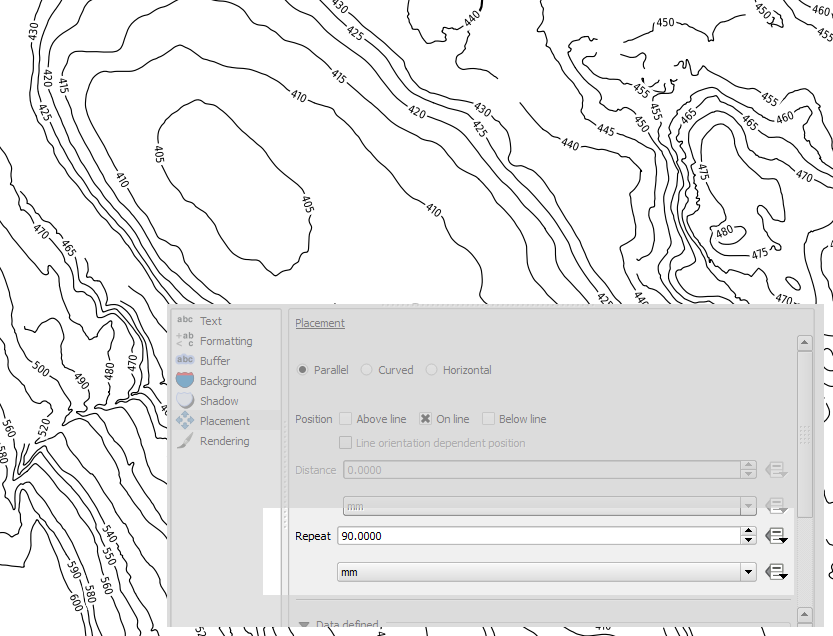Image resolution: width=833 pixels, height=636 pixels.
Task: Open the Shadow label settings
Action: coord(218,401)
